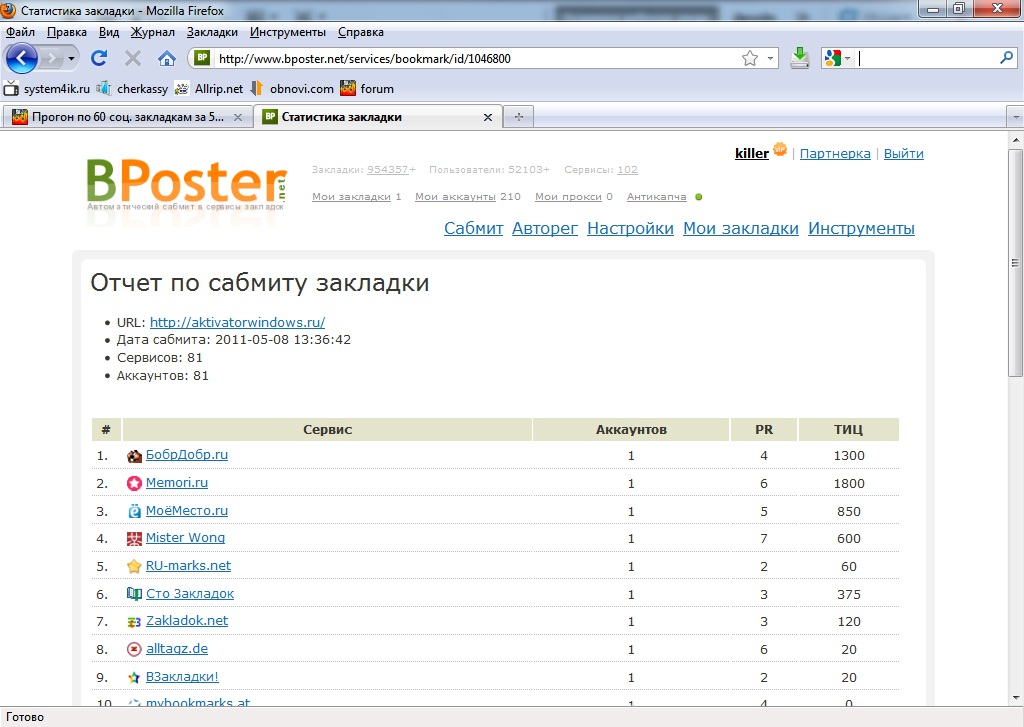This screenshot has height=727, width=1024.
Task: Click the Firefox back arrow button
Action: pyautogui.click(x=22, y=59)
